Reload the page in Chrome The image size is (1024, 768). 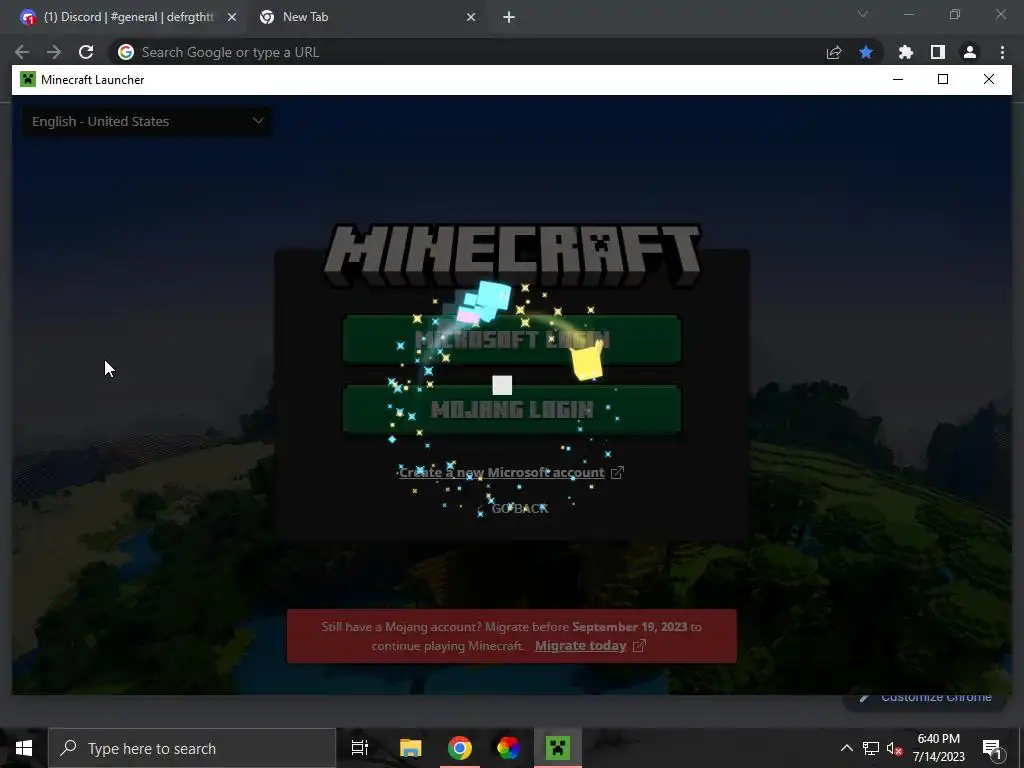tap(86, 52)
